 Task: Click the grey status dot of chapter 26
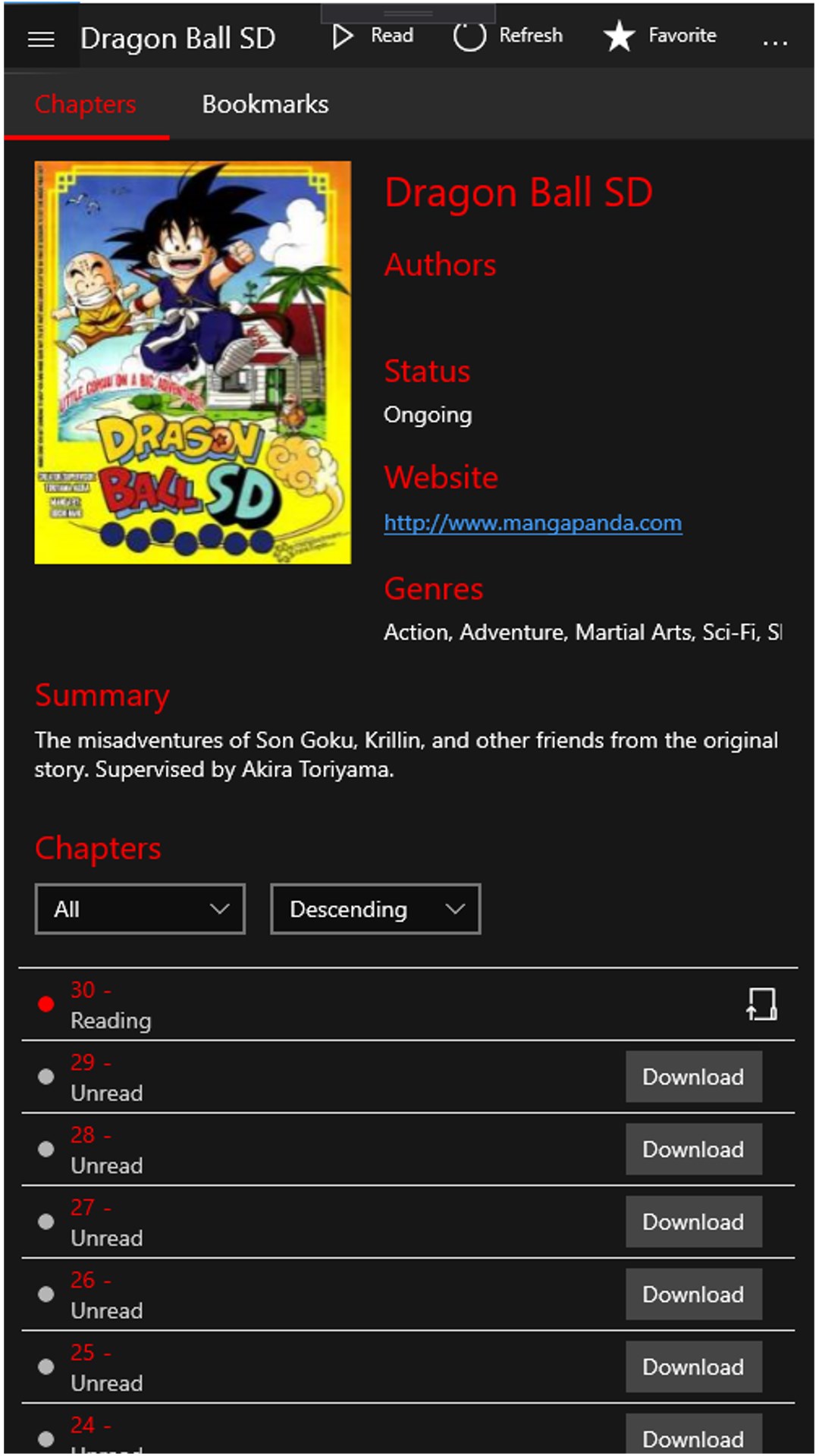[45, 1294]
